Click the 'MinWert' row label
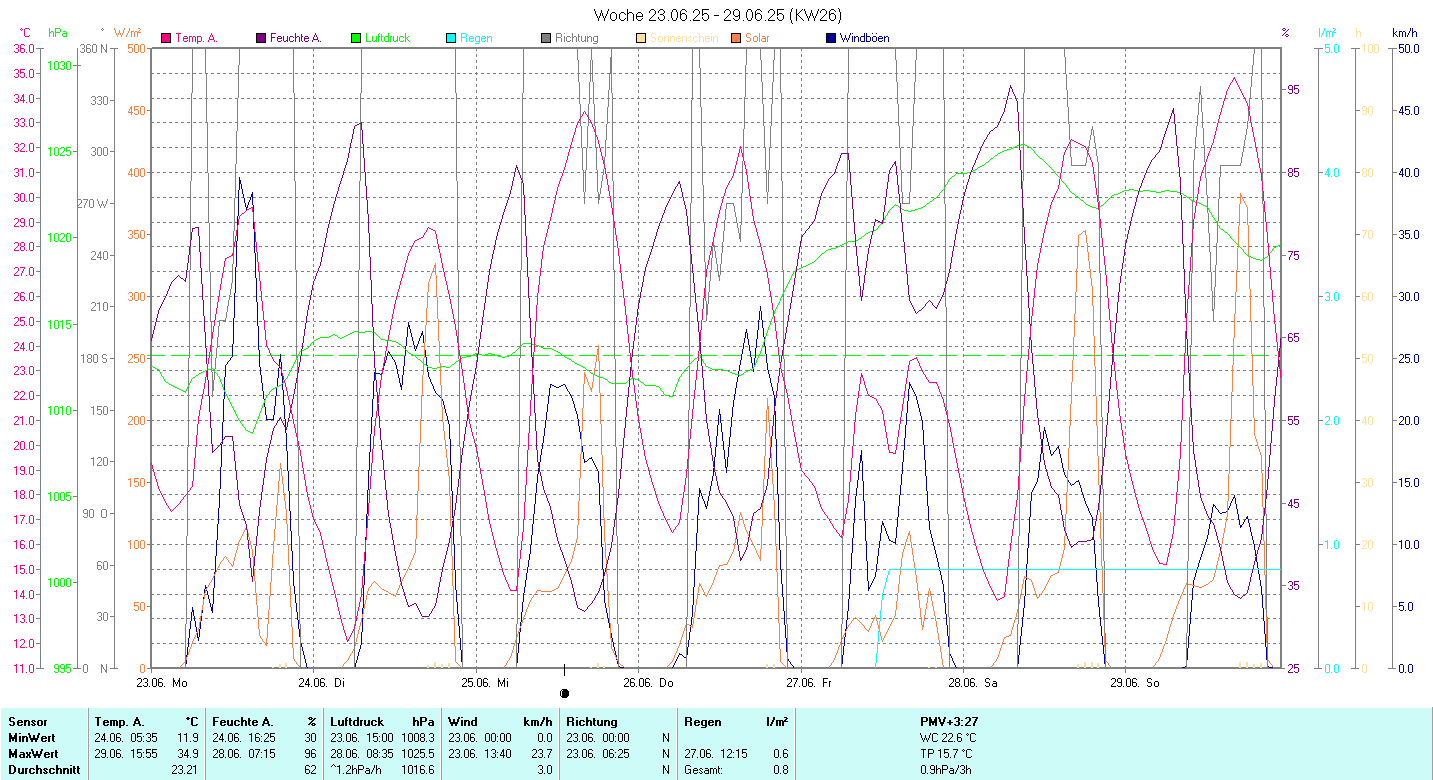1433x780 pixels. click(30, 738)
